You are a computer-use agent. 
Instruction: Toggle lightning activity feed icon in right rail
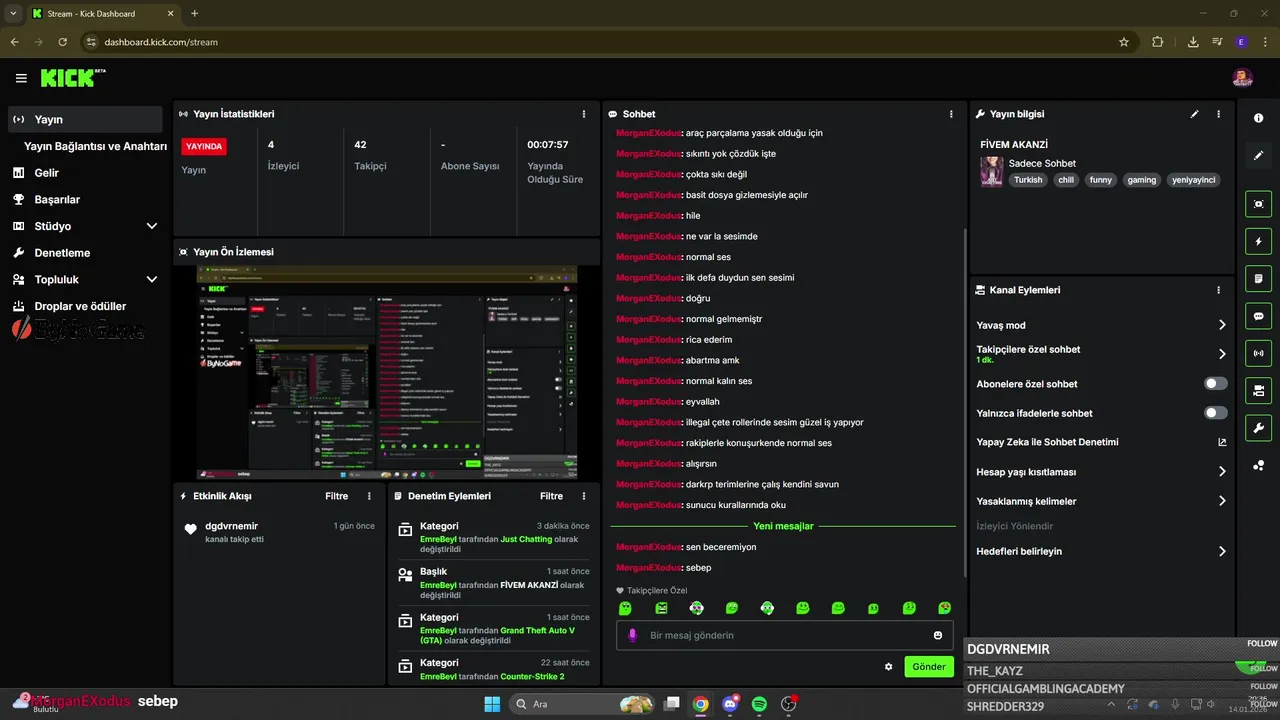tap(1258, 241)
